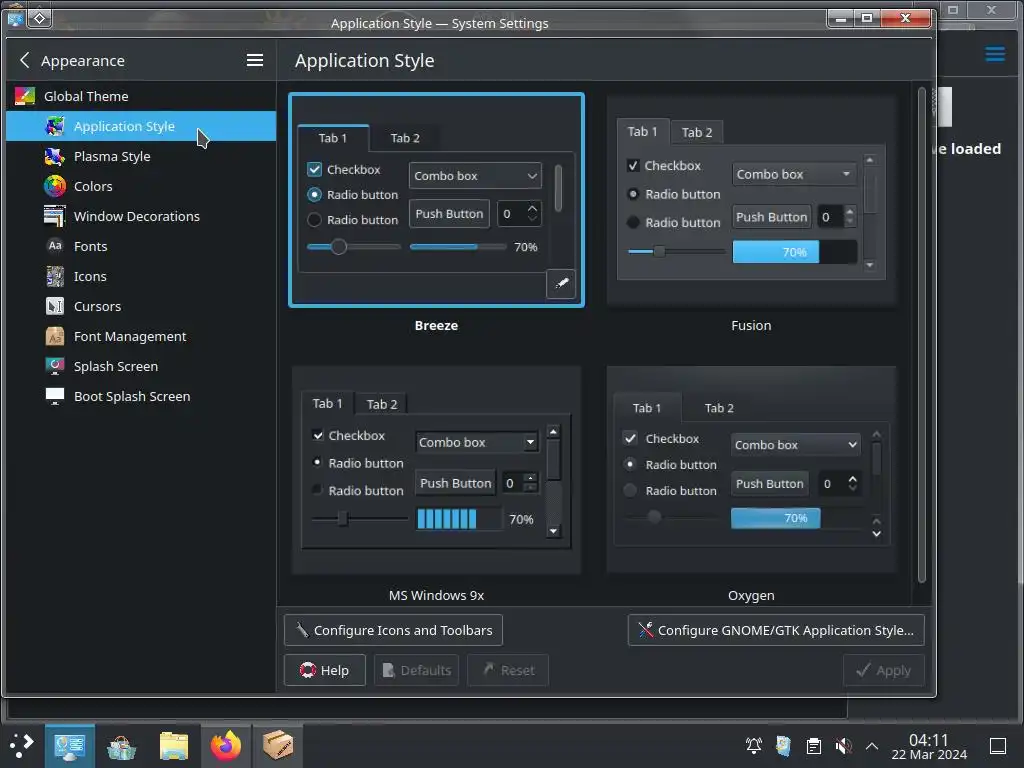The image size is (1024, 768).
Task: Click the Help button
Action: [x=325, y=670]
